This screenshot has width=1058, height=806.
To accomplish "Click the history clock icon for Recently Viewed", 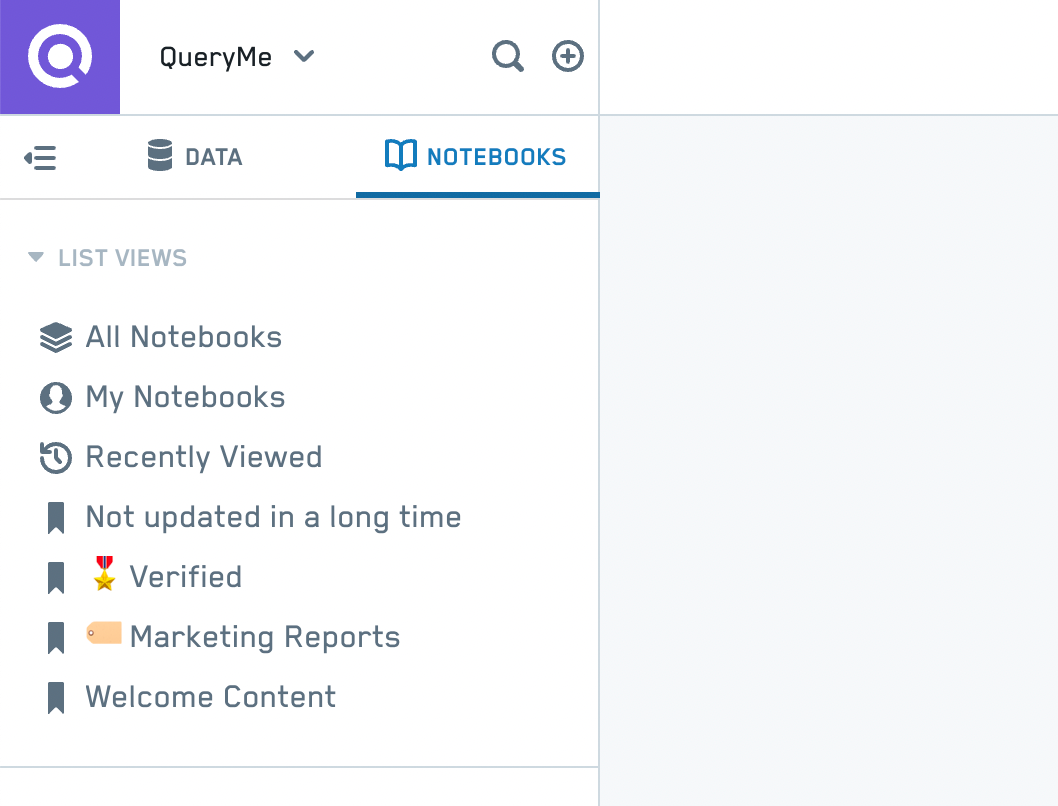I will [x=56, y=458].
